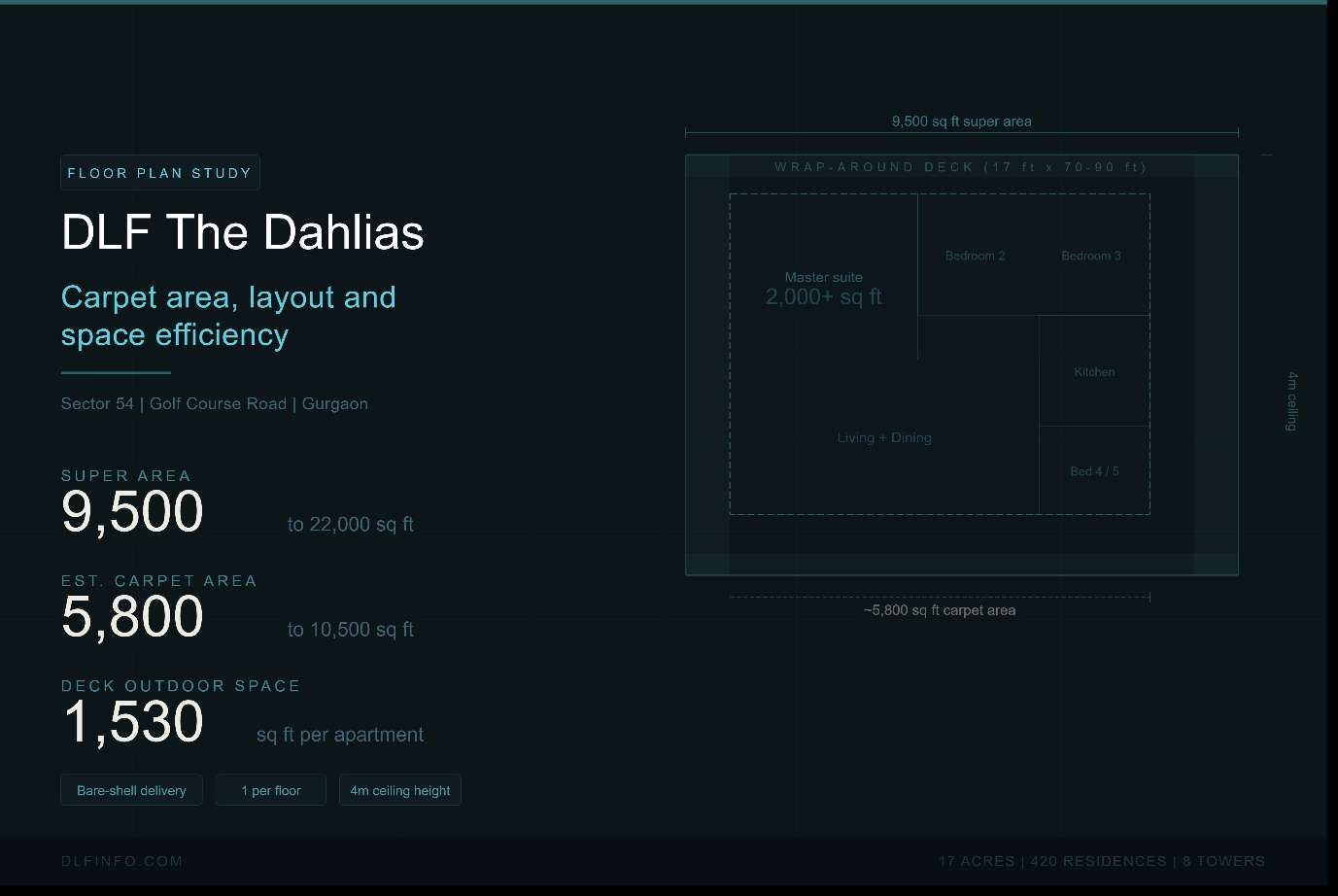The image size is (1338, 896).
Task: Select the "DECK OUTDOOR SPACE" stat label
Action: (x=181, y=685)
